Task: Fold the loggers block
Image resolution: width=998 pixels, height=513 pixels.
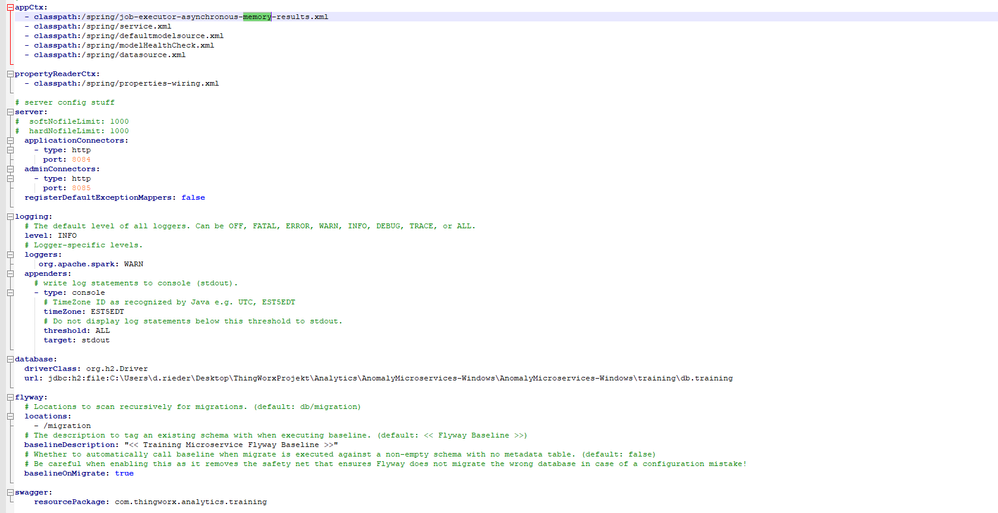Action: 10,255
